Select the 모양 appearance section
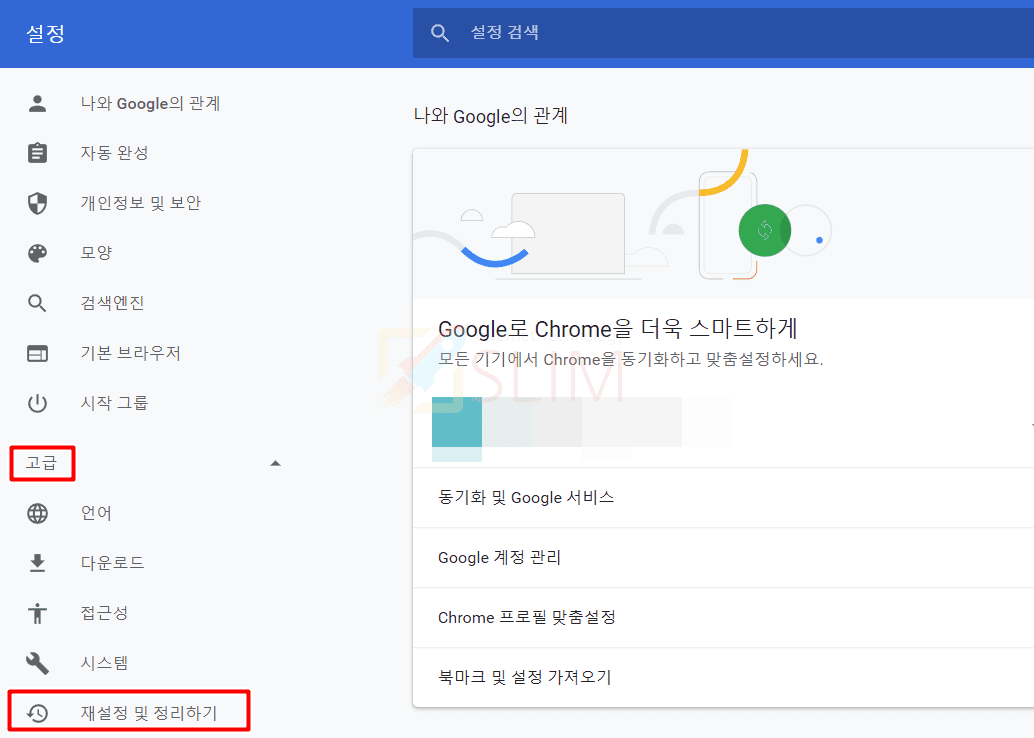1034x738 pixels. (96, 253)
